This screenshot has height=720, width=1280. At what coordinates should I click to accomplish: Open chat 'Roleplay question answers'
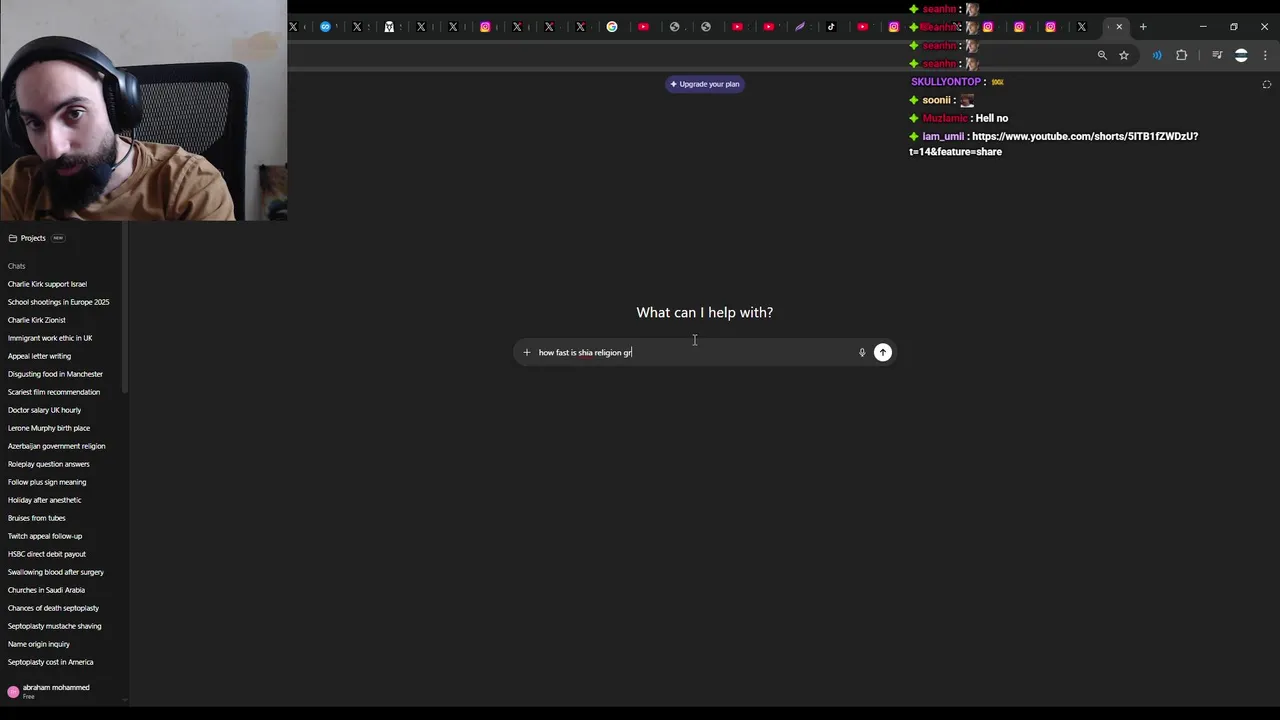click(x=48, y=464)
